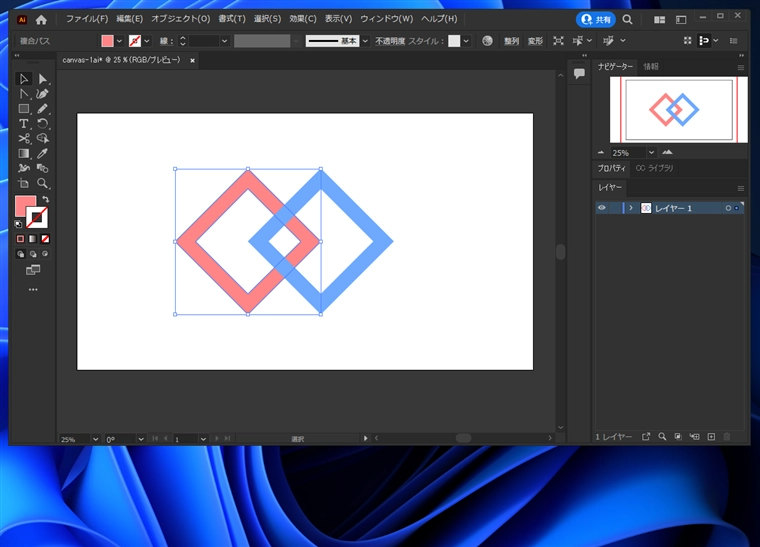760x547 pixels.
Task: Open search with magnifier icon in title bar
Action: click(x=627, y=19)
